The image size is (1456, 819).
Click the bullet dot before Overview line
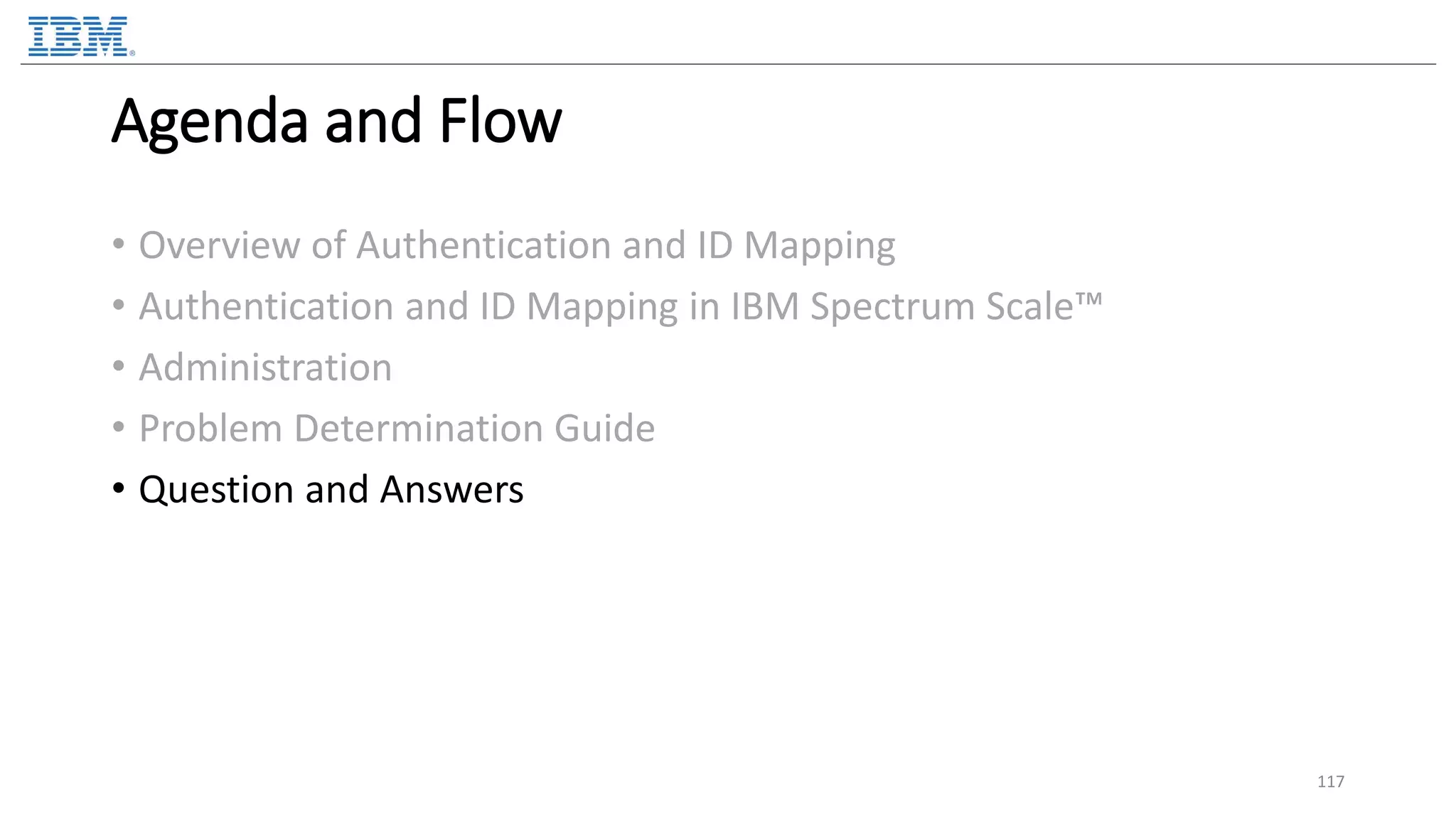pos(119,245)
